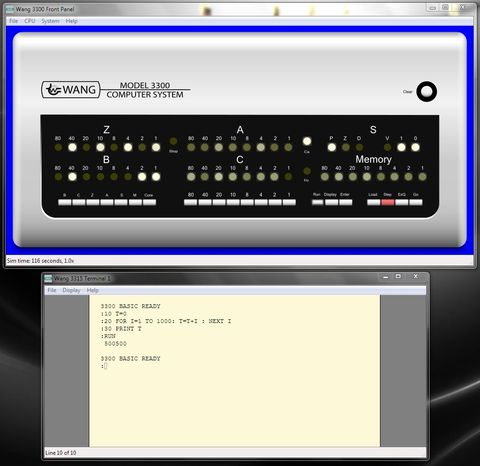Click the Go switch
This screenshot has width=480, height=466.
(x=416, y=202)
